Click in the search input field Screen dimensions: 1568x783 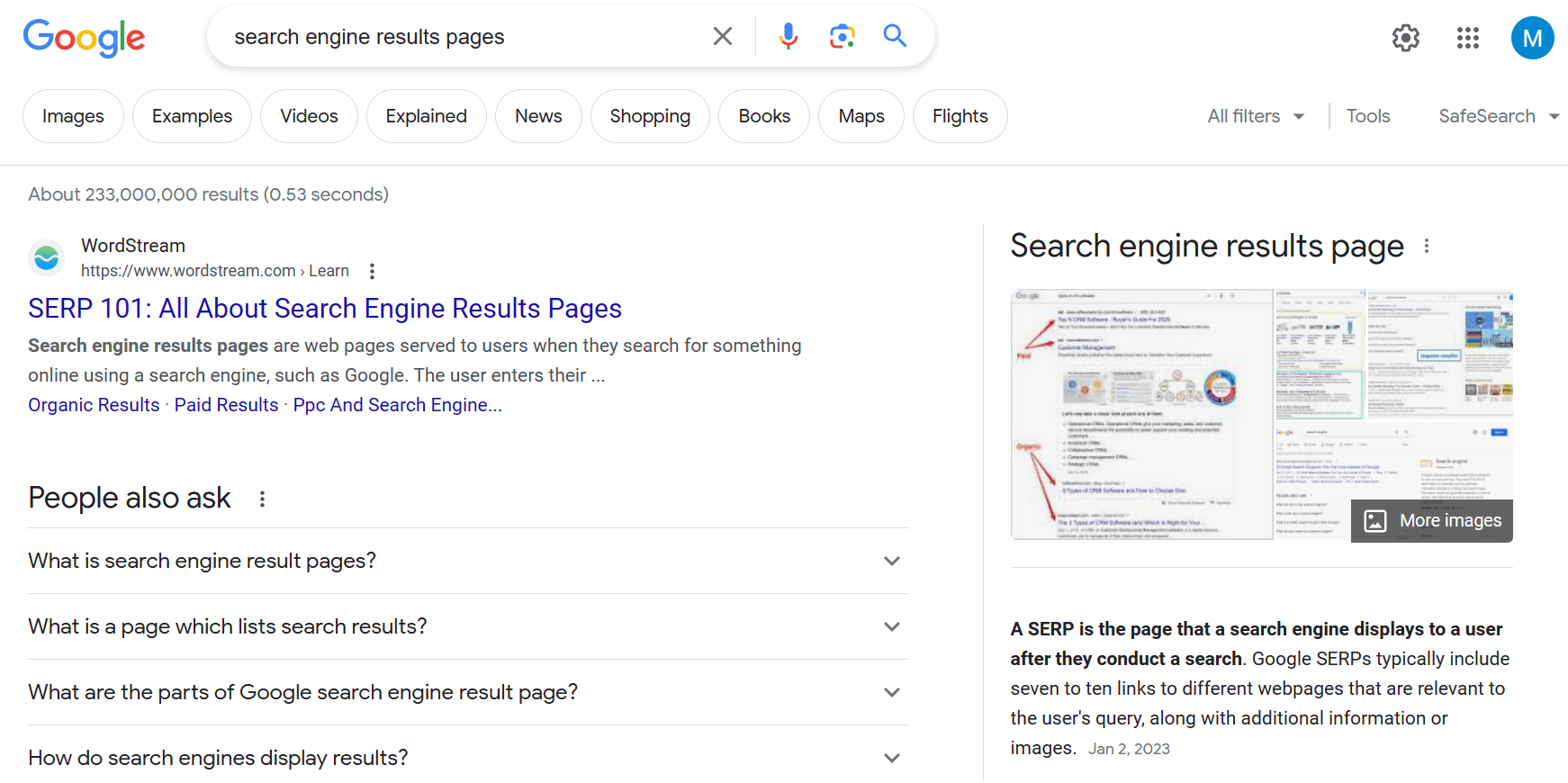click(459, 37)
